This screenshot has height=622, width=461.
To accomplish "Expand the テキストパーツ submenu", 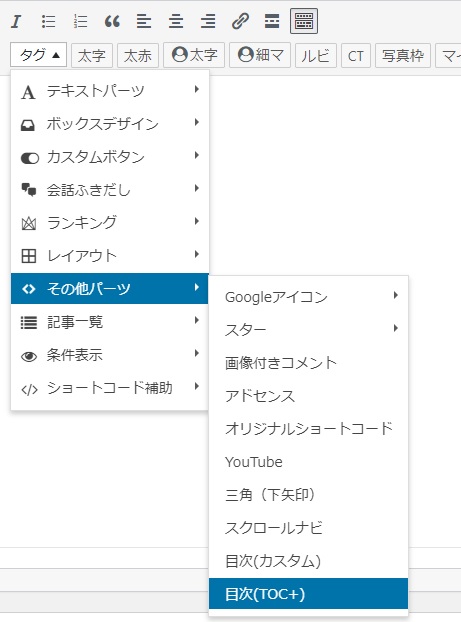I will click(109, 91).
